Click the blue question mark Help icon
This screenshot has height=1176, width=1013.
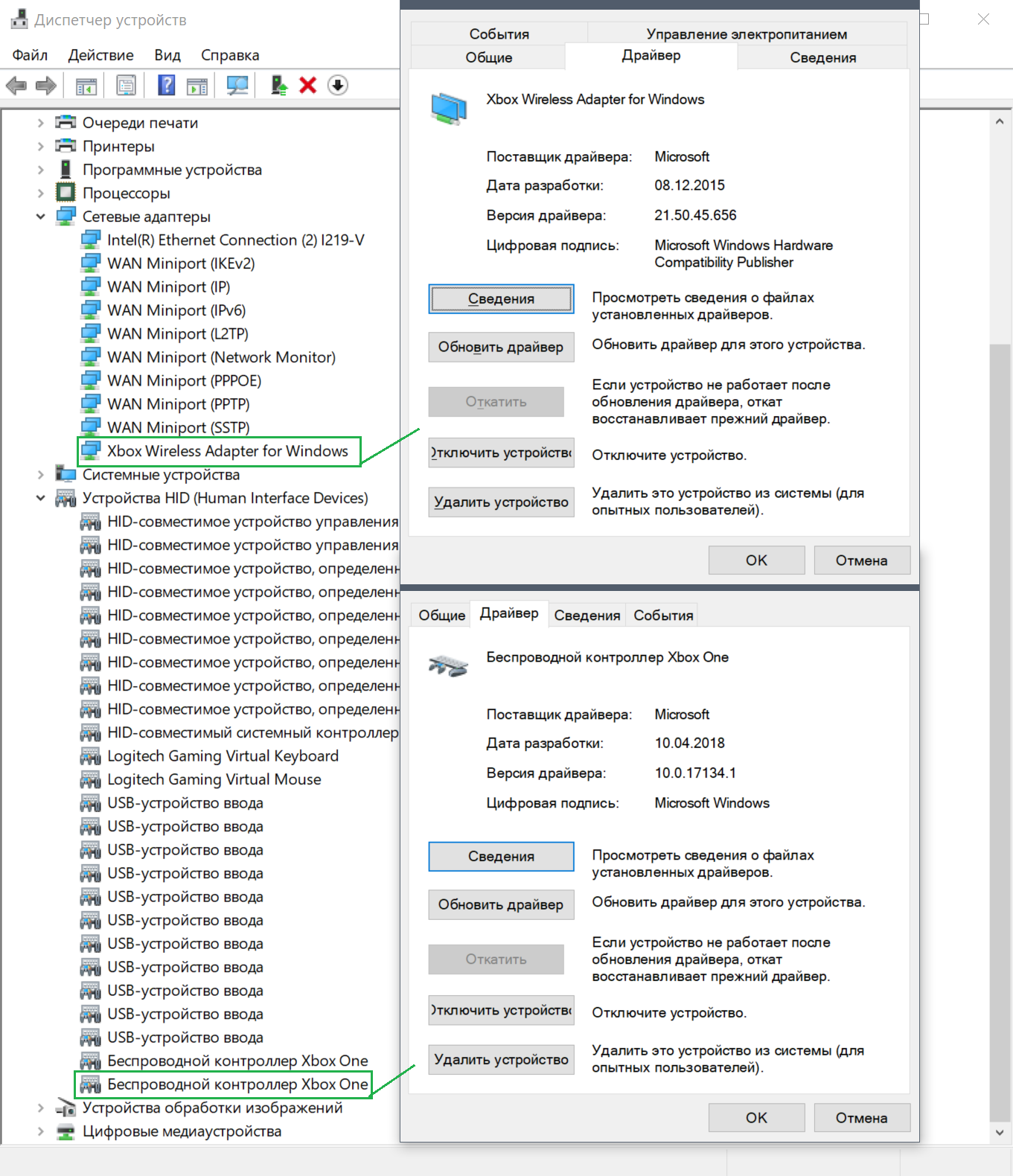click(167, 86)
